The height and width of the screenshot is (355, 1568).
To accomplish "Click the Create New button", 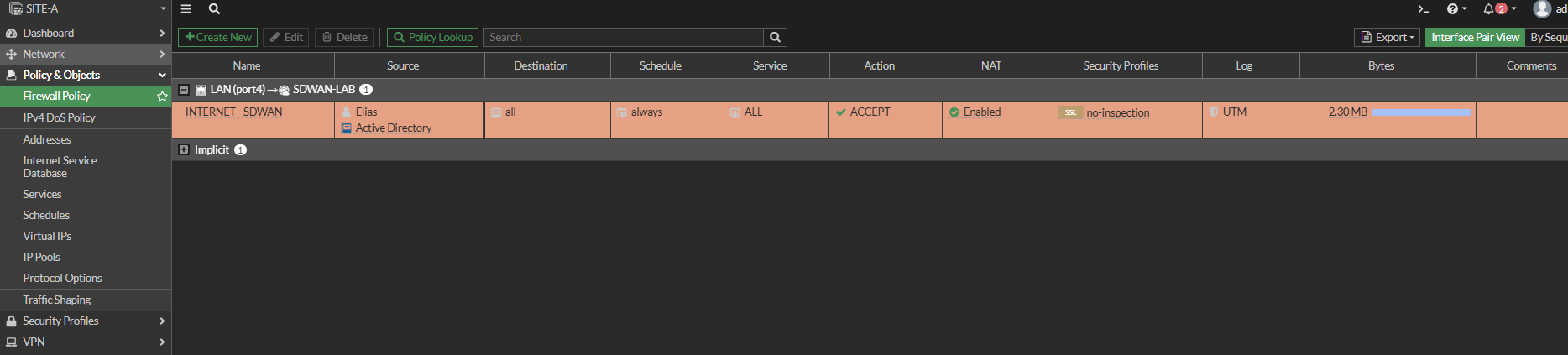I will coord(217,38).
